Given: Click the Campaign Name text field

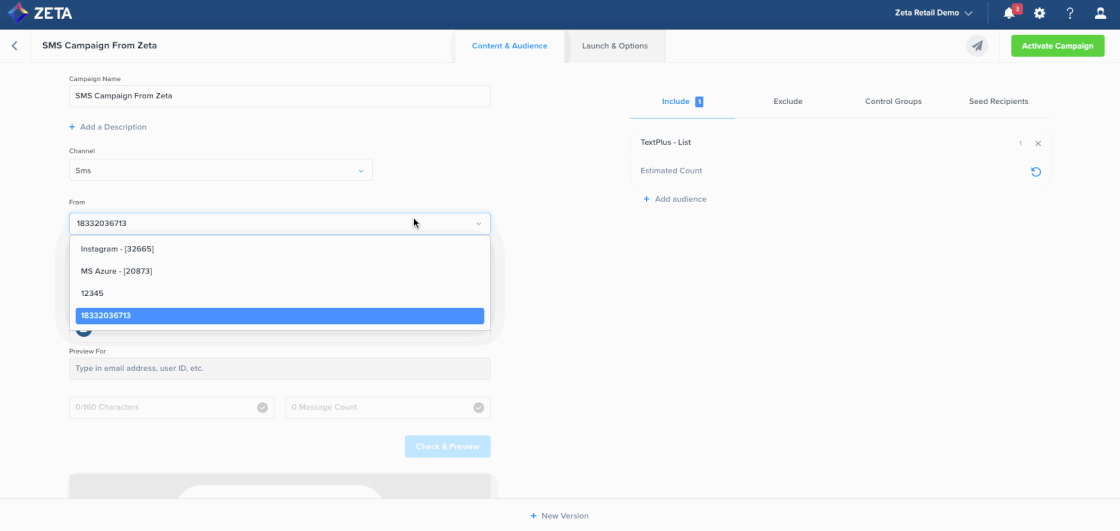Looking at the screenshot, I should [279, 96].
